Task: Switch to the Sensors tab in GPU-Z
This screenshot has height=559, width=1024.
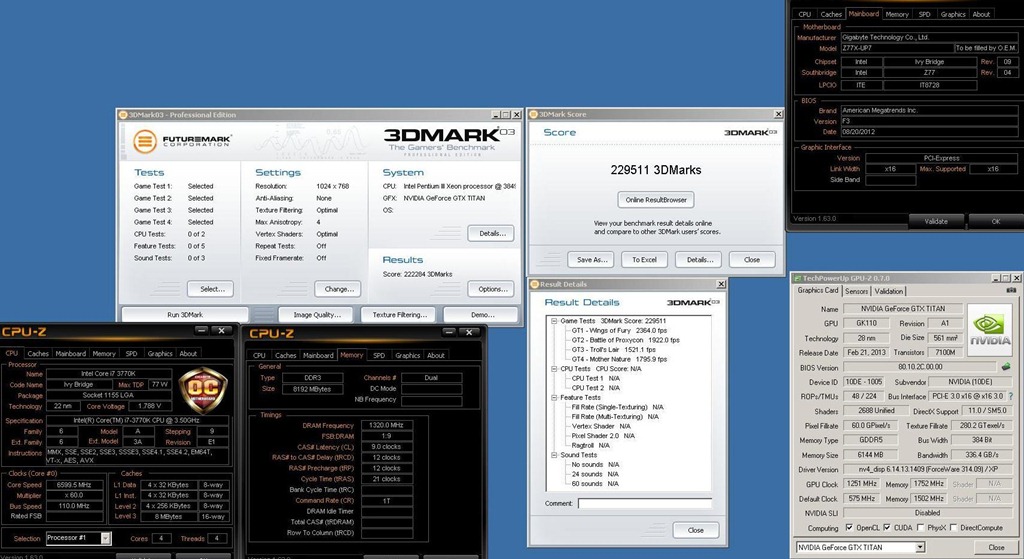Action: pos(856,291)
